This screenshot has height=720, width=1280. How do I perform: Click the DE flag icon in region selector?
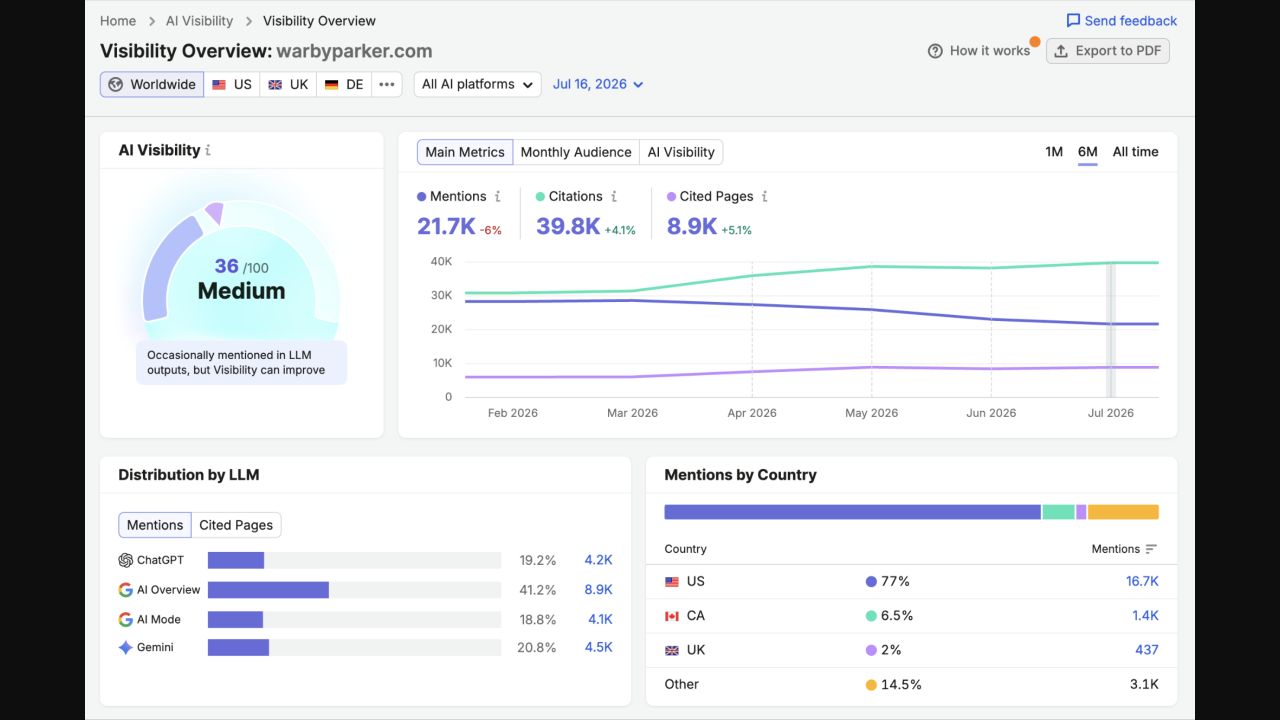[x=331, y=85]
